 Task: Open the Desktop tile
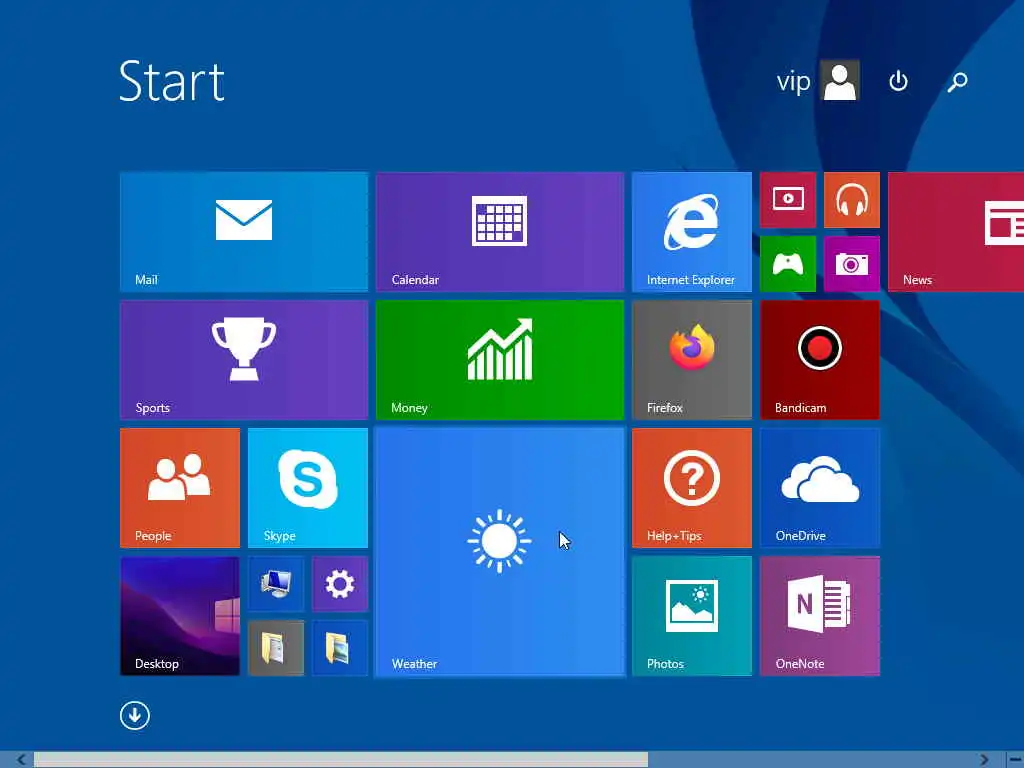[x=180, y=616]
